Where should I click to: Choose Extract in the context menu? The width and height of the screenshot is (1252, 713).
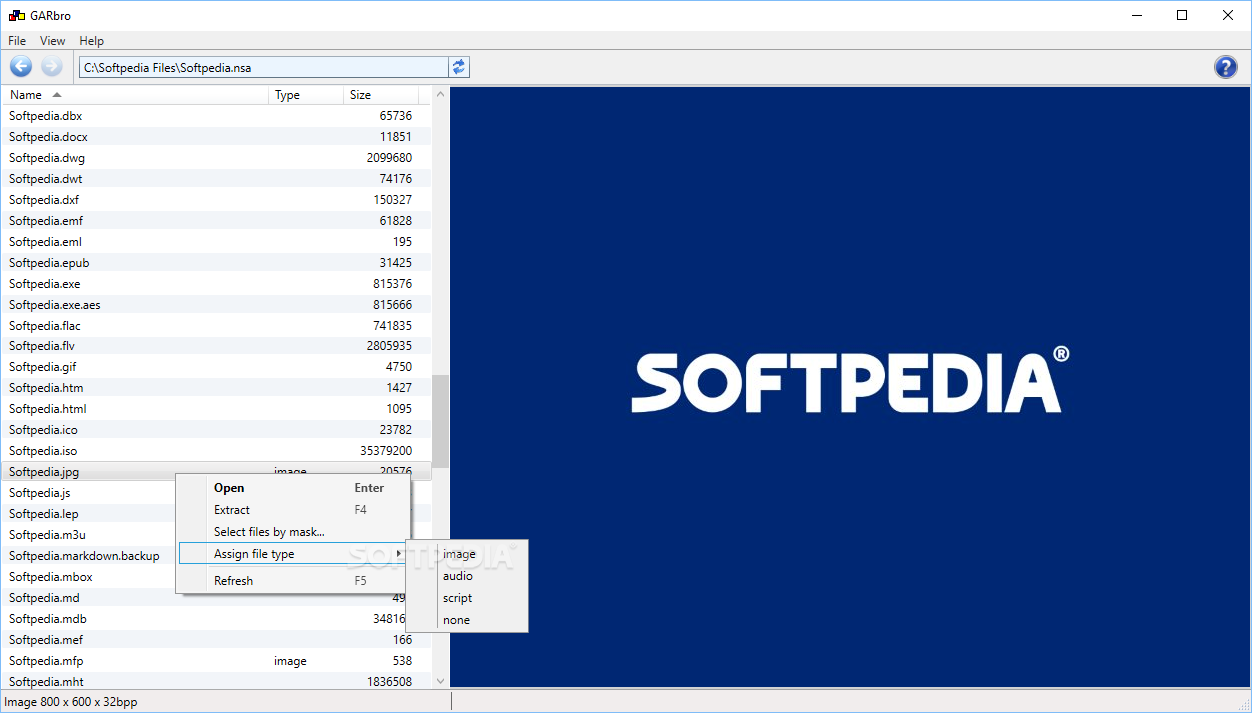pyautogui.click(x=293, y=510)
